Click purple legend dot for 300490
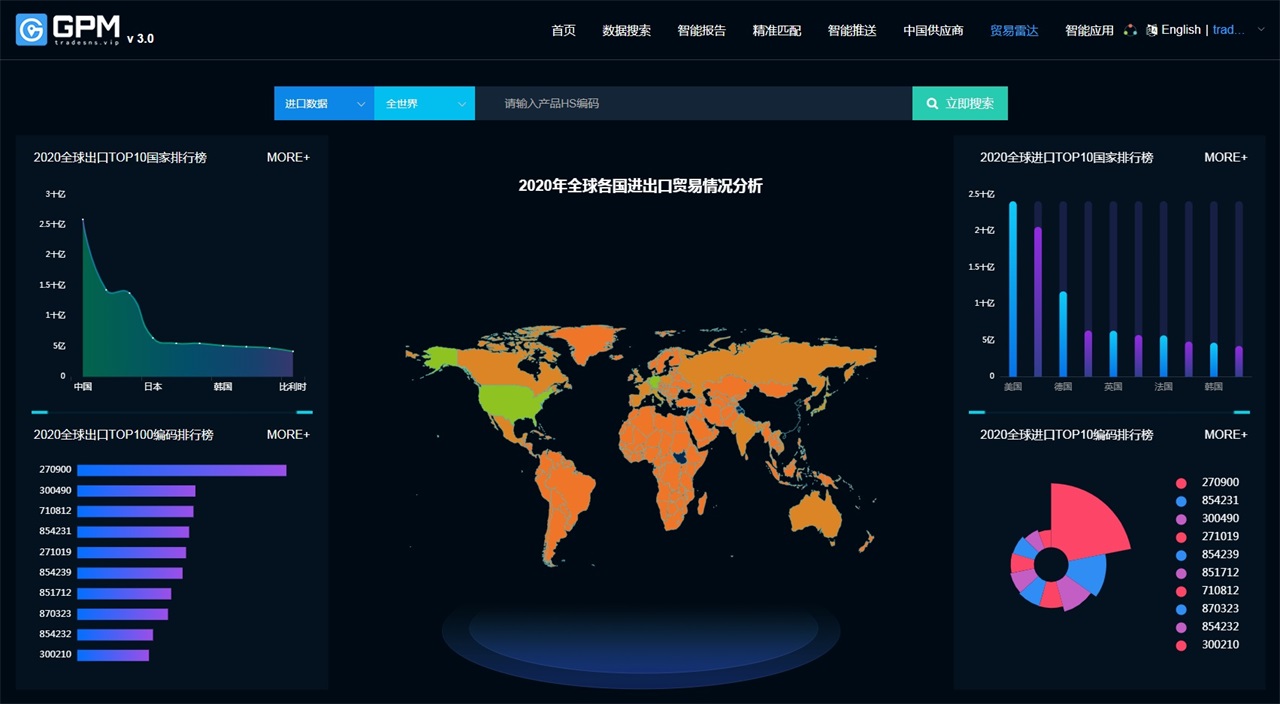This screenshot has height=704, width=1280. pyautogui.click(x=1181, y=519)
